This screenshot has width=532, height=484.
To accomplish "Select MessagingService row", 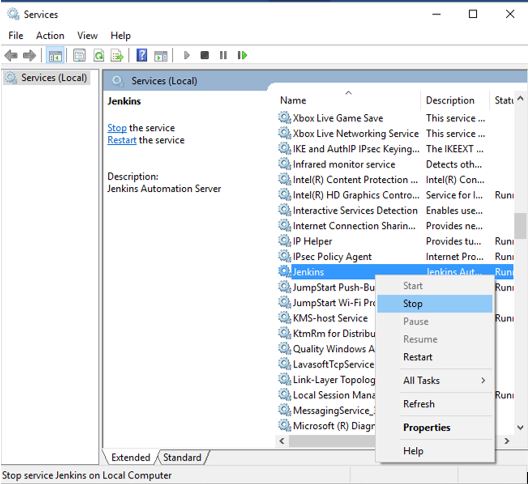I will tap(327, 410).
